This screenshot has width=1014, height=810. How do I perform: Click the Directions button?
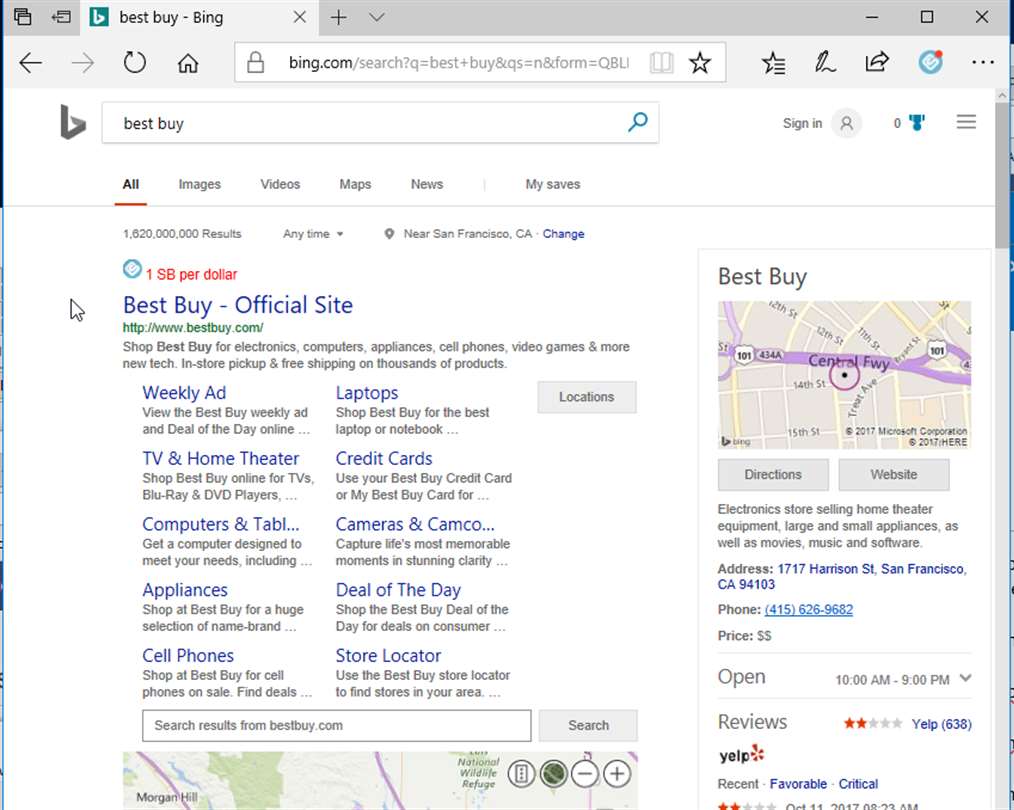click(x=773, y=474)
